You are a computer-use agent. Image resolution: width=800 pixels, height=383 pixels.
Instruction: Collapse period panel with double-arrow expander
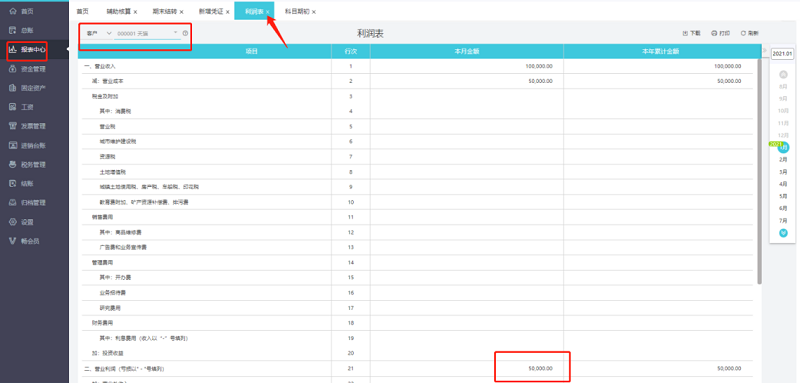click(764, 50)
